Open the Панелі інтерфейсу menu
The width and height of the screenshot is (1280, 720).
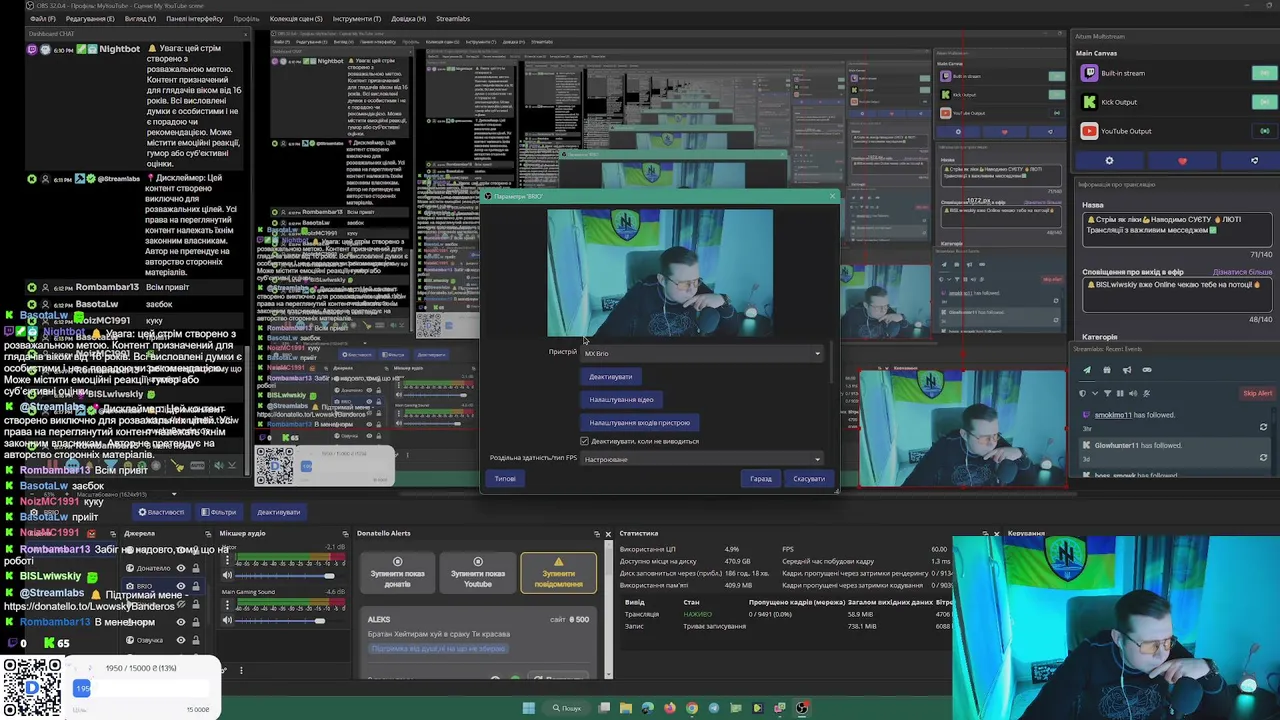(195, 19)
